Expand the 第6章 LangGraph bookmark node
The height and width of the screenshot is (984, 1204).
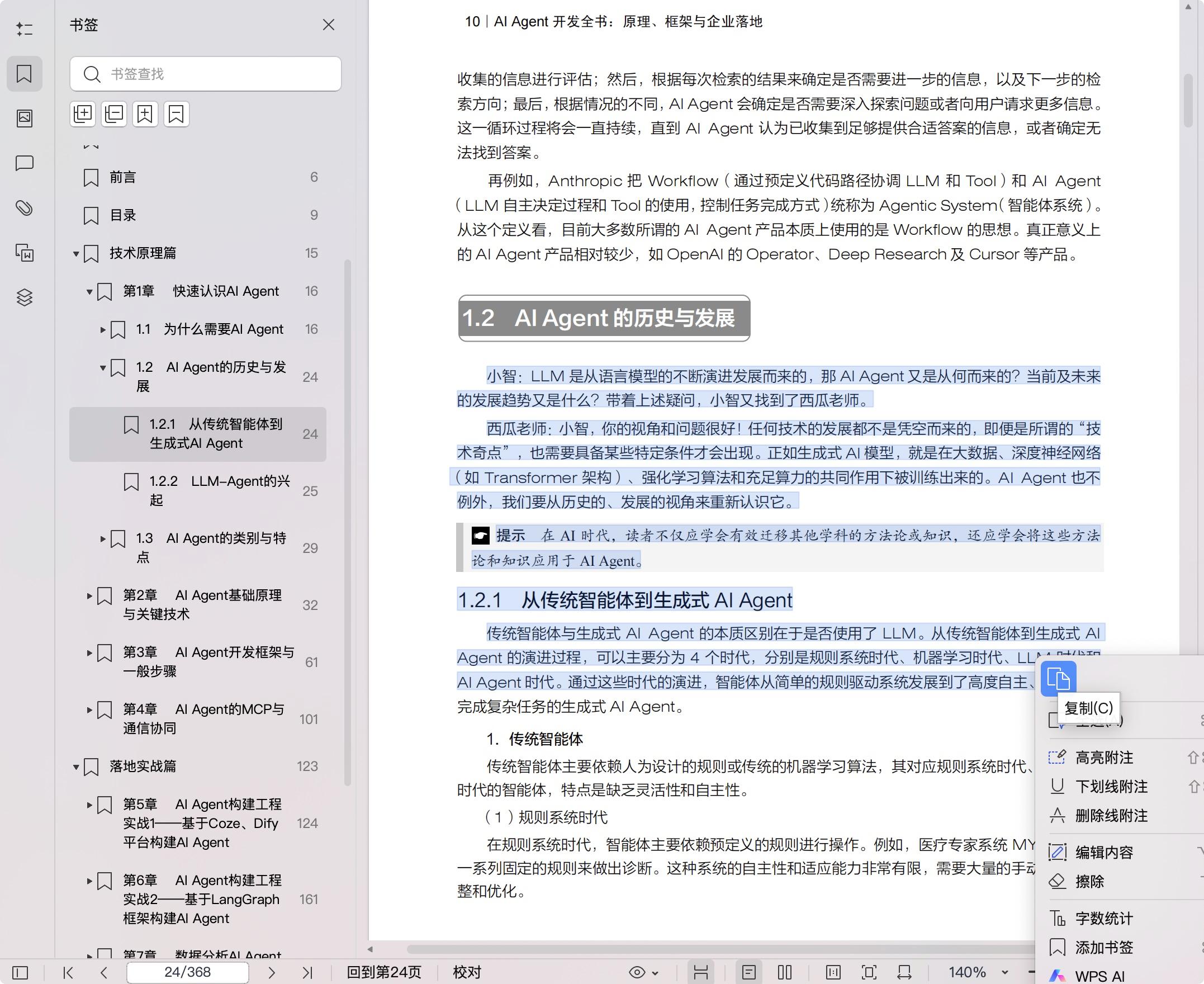[89, 881]
